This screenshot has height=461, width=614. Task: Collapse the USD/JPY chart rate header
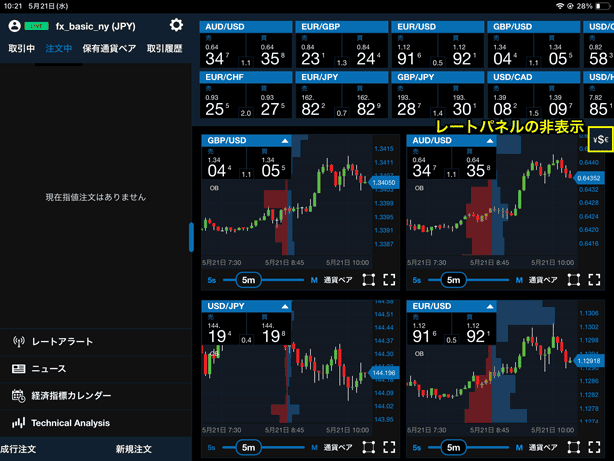[285, 306]
